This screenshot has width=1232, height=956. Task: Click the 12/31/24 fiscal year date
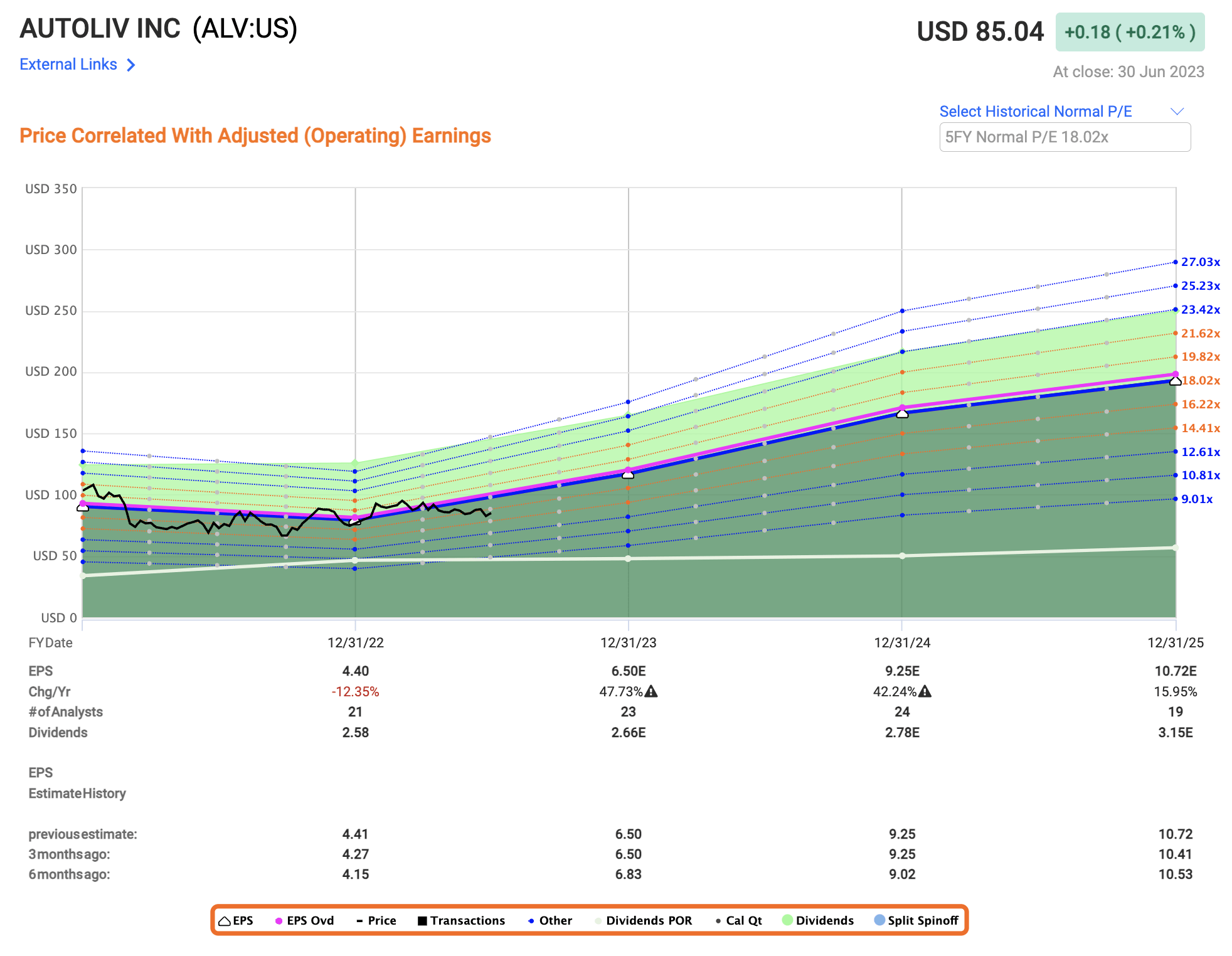[902, 643]
